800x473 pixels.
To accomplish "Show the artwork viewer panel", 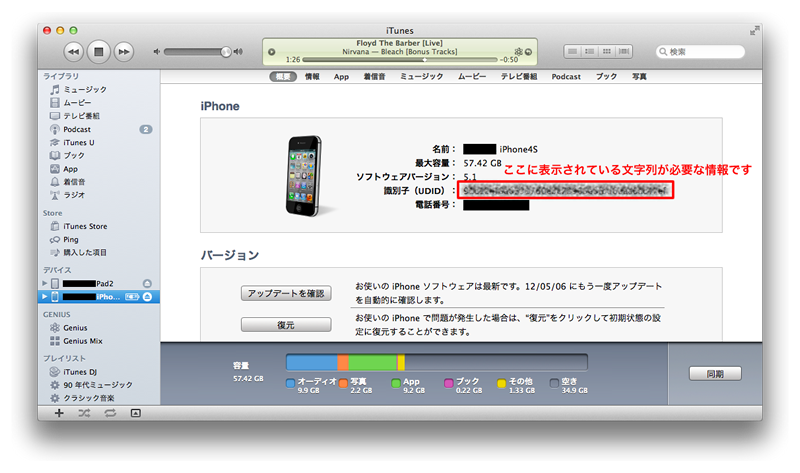I will click(x=136, y=413).
